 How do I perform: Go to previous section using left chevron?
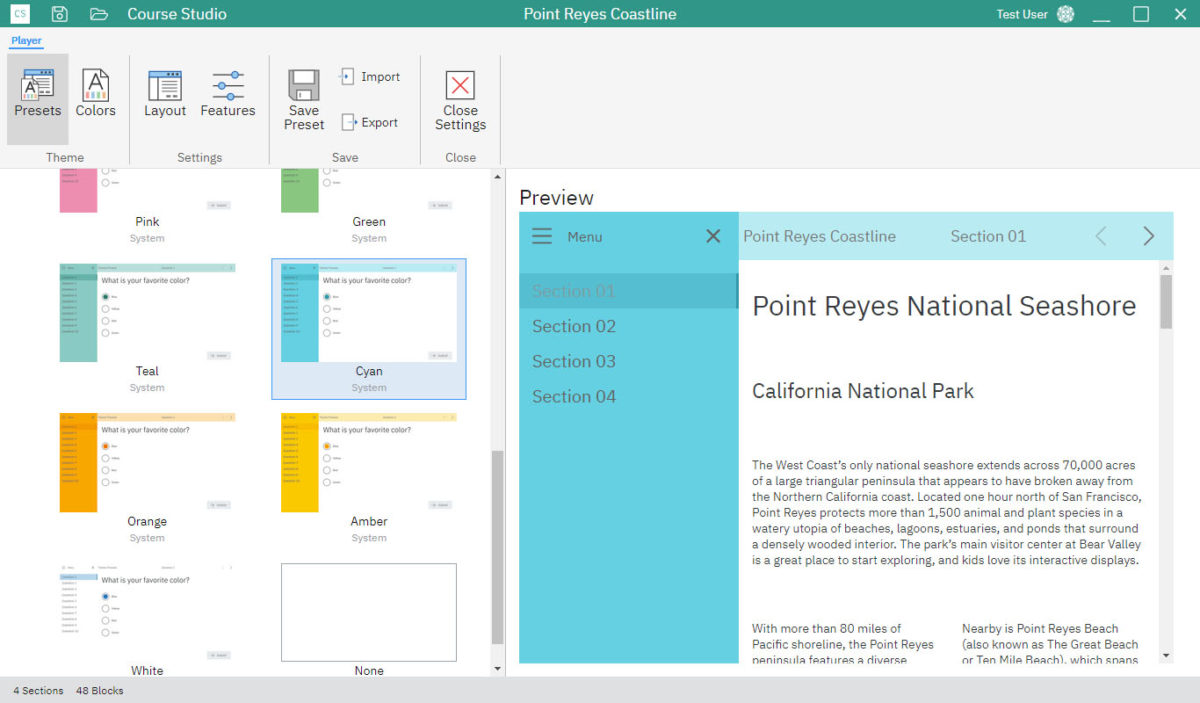point(1101,236)
